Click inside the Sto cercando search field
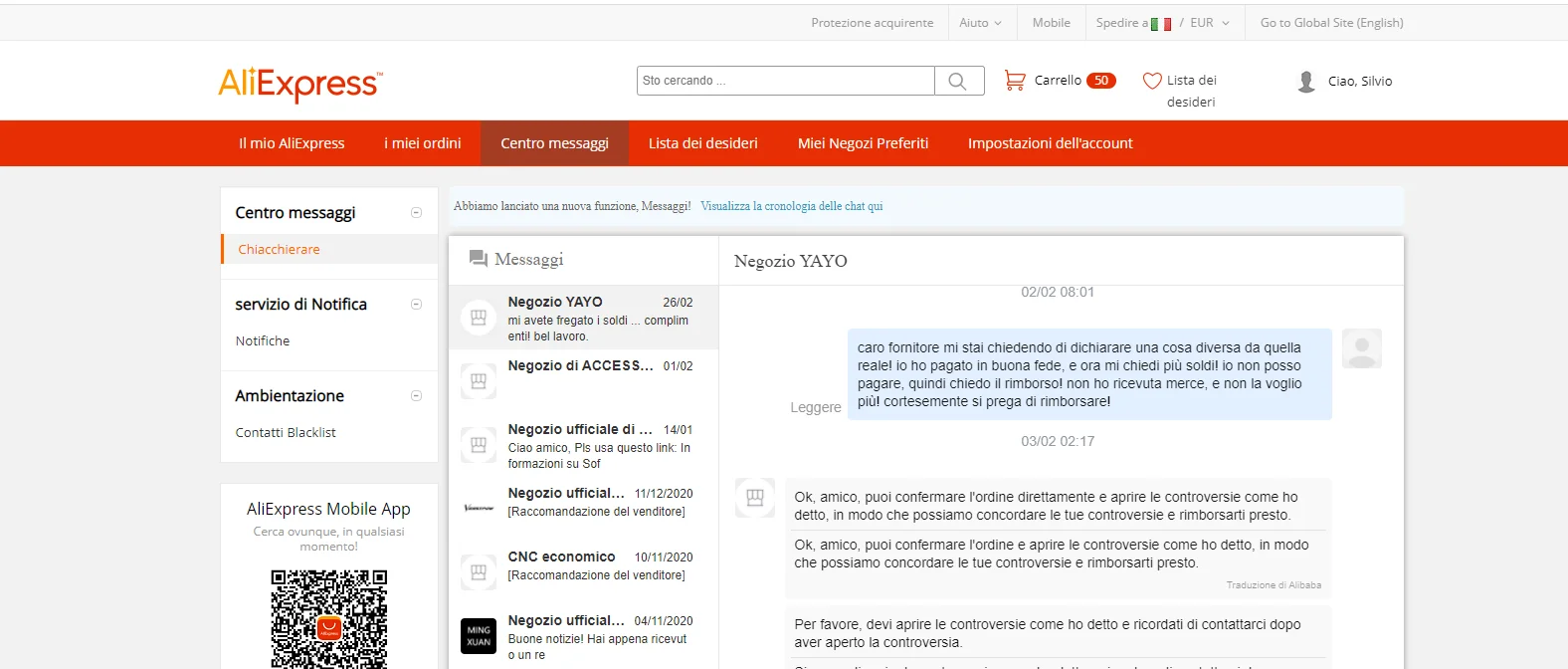 click(786, 81)
